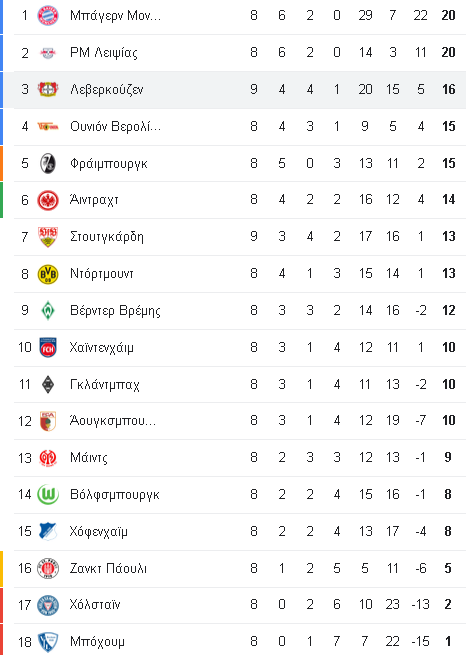
Task: Click the Bayern Munich club logo
Action: pos(48,15)
